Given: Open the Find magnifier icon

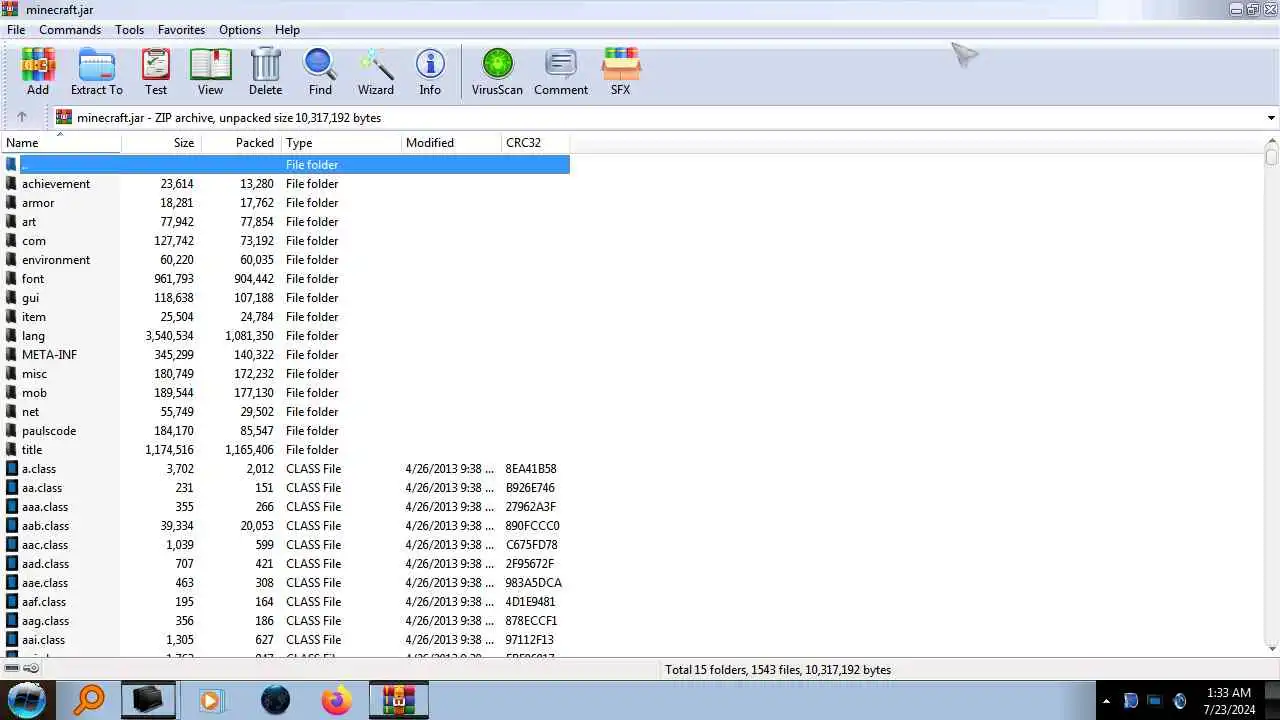Looking at the screenshot, I should coord(320,65).
